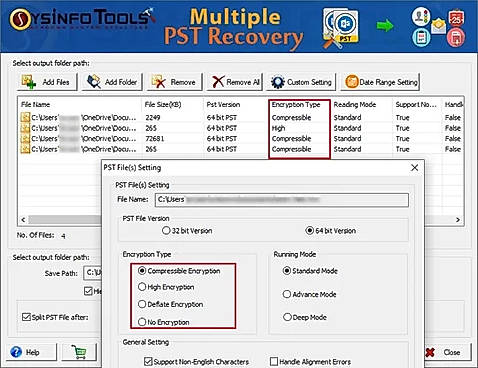Select Deep Mode running mode
Image resolution: width=478 pixels, height=368 pixels.
pos(287,317)
